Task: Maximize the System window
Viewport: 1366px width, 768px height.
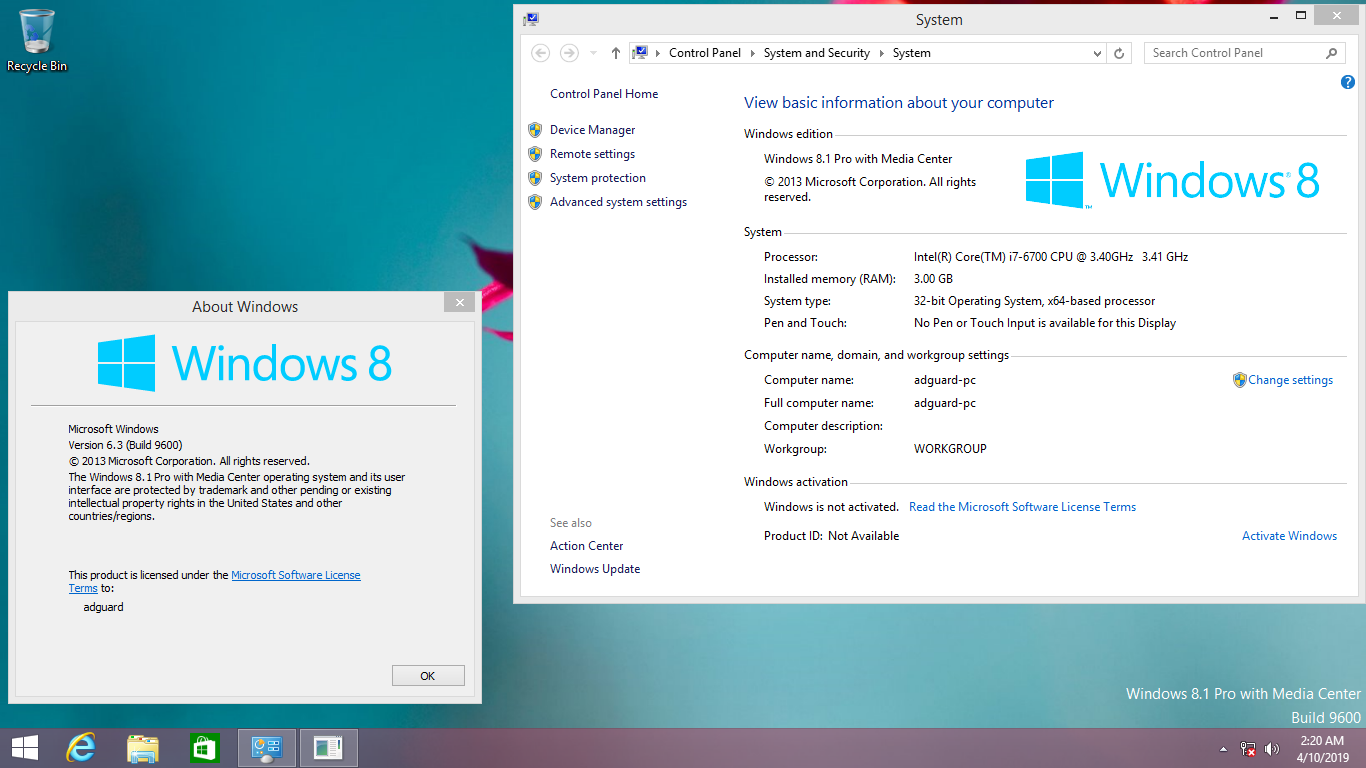Action: click(x=1301, y=15)
